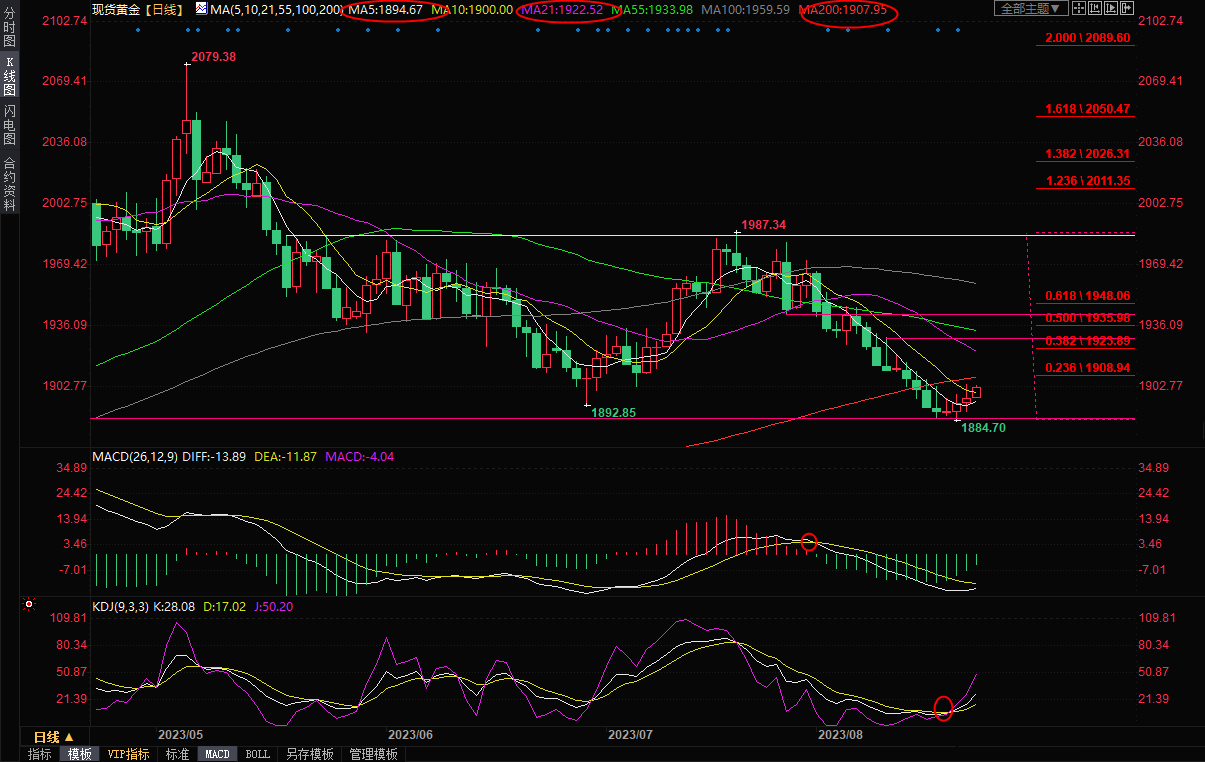Open the VIP指标 bottom tab

[x=129, y=754]
